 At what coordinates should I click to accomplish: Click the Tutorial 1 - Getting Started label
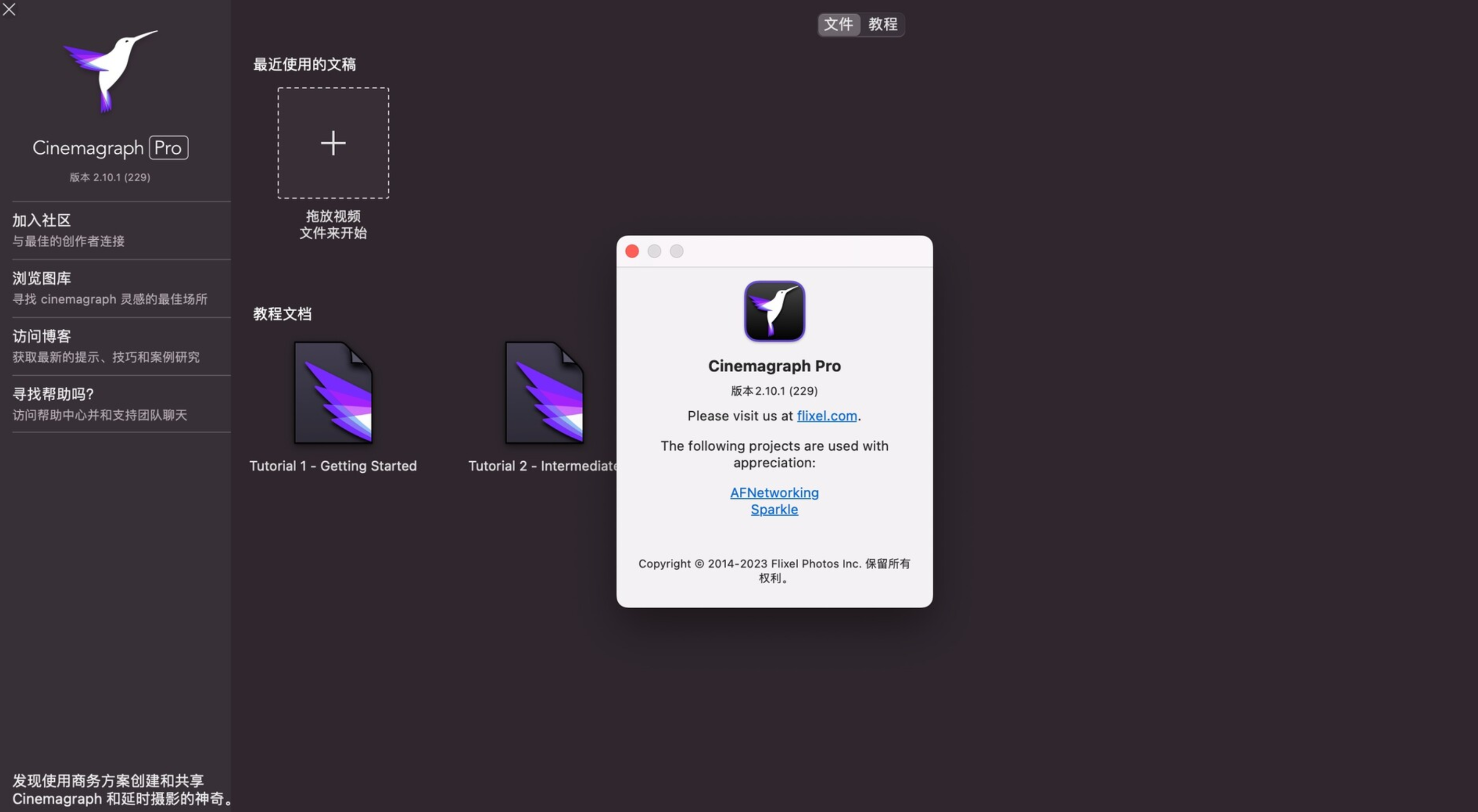click(x=333, y=465)
